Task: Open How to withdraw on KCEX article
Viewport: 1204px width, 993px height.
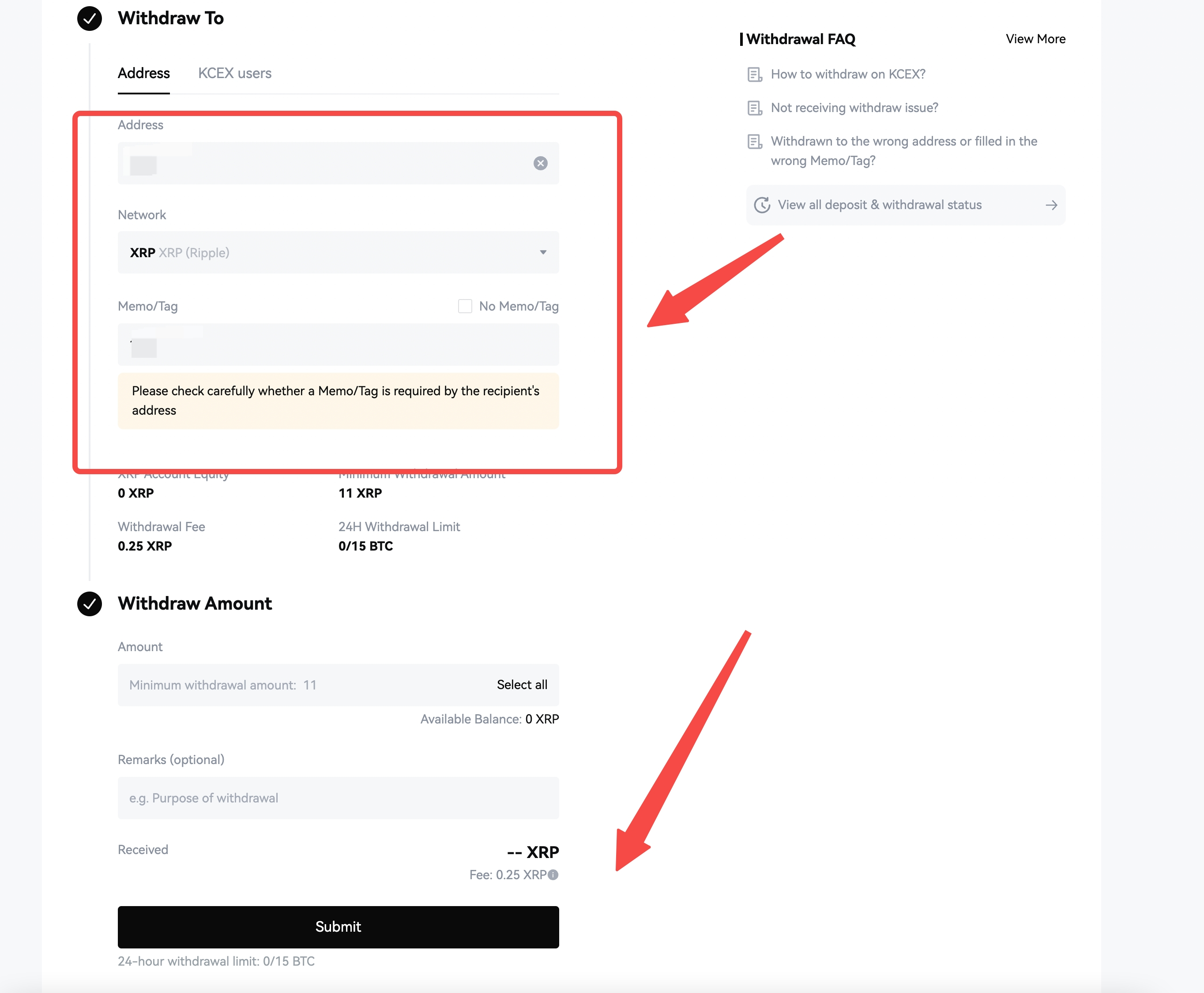Action: 848,75
